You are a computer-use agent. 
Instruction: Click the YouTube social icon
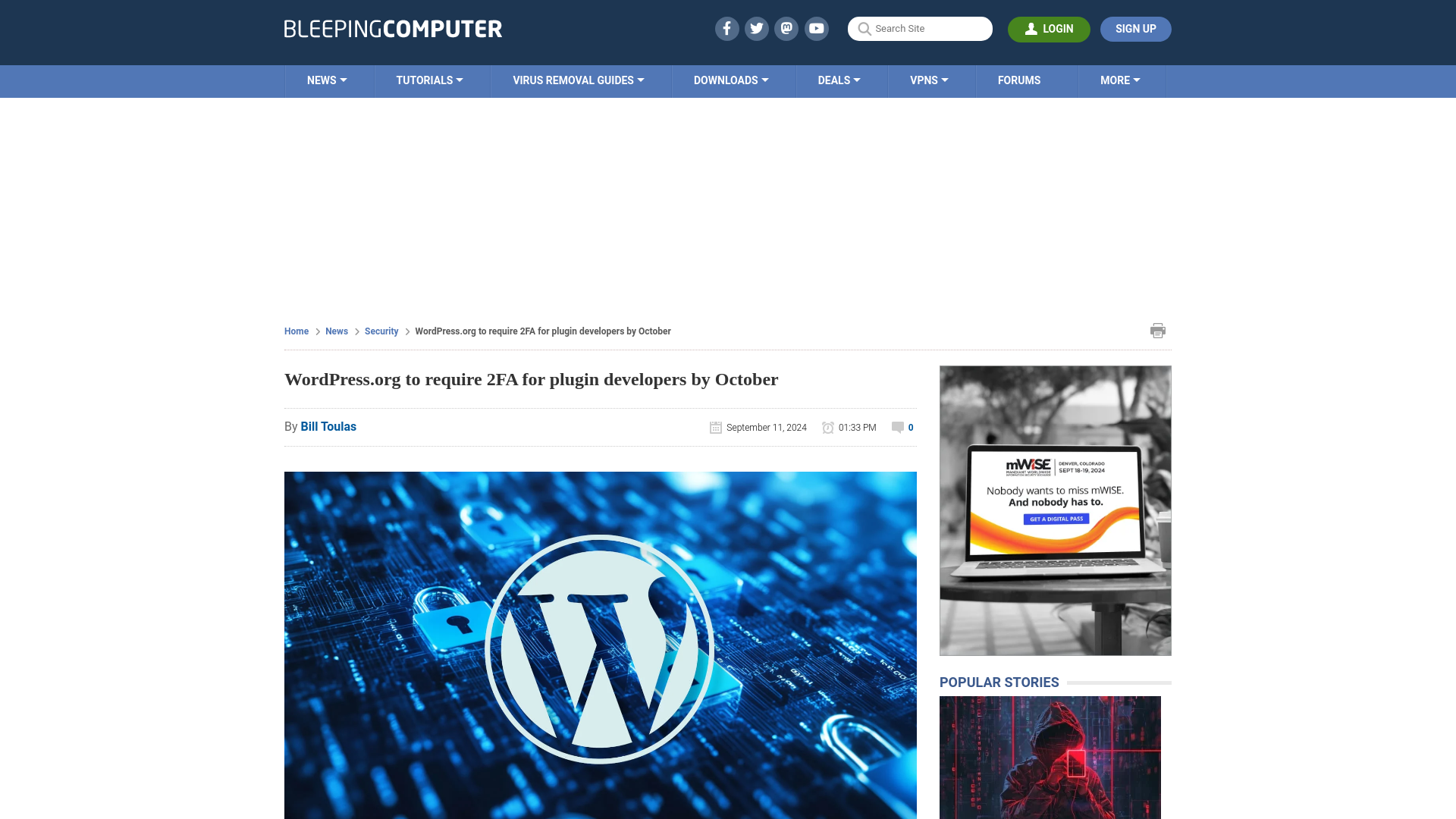(816, 28)
